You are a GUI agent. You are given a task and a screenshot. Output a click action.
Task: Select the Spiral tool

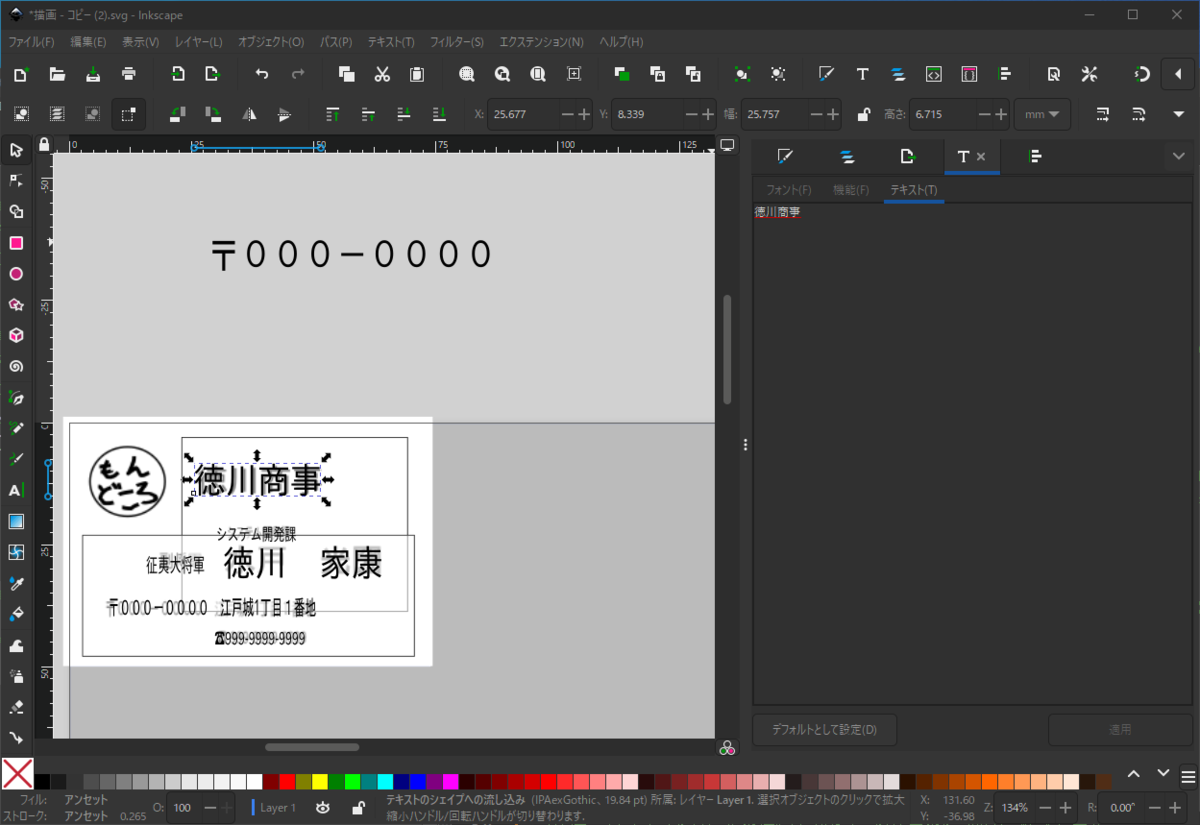(x=16, y=367)
